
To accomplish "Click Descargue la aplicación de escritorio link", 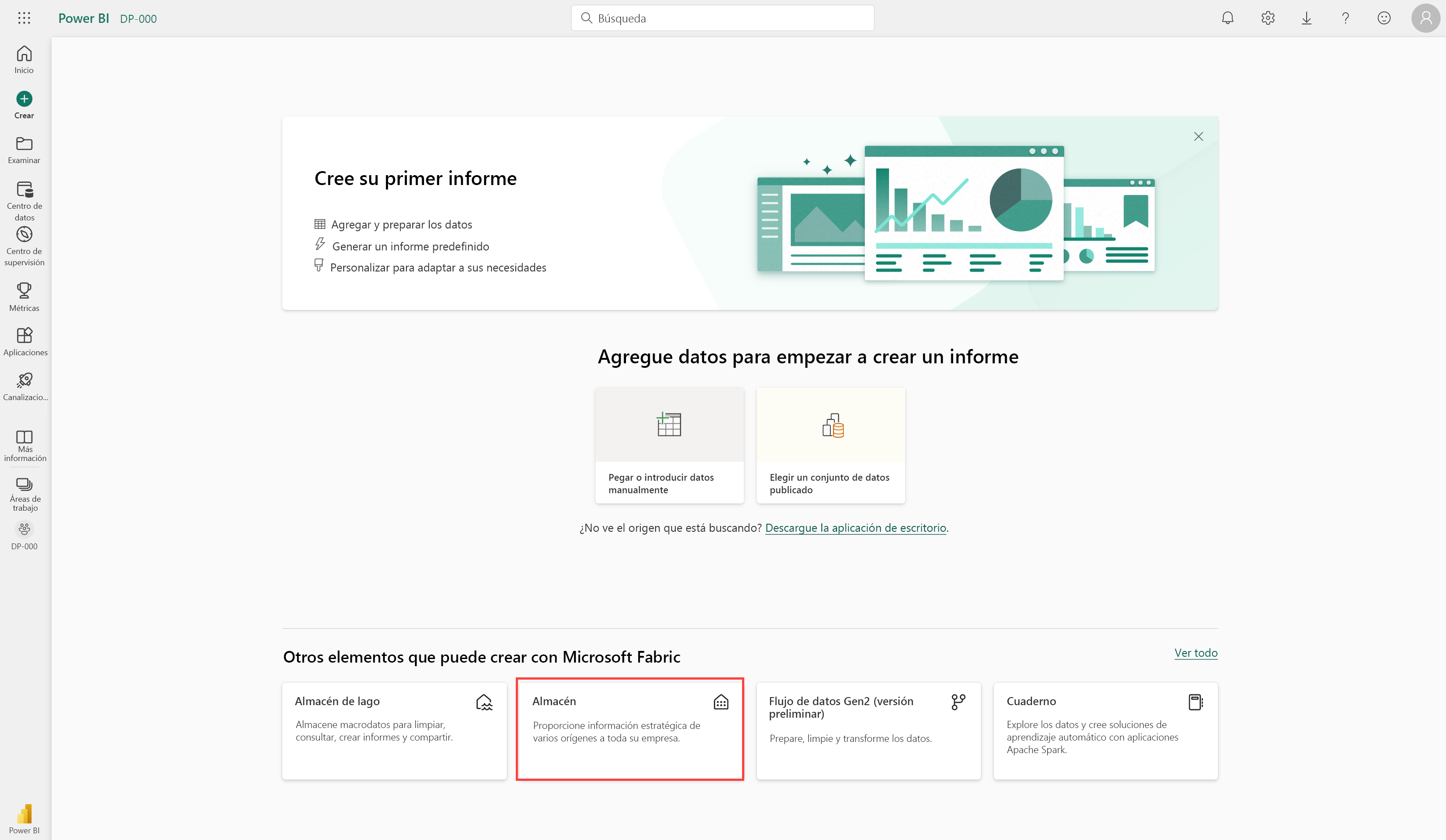I will pos(855,527).
